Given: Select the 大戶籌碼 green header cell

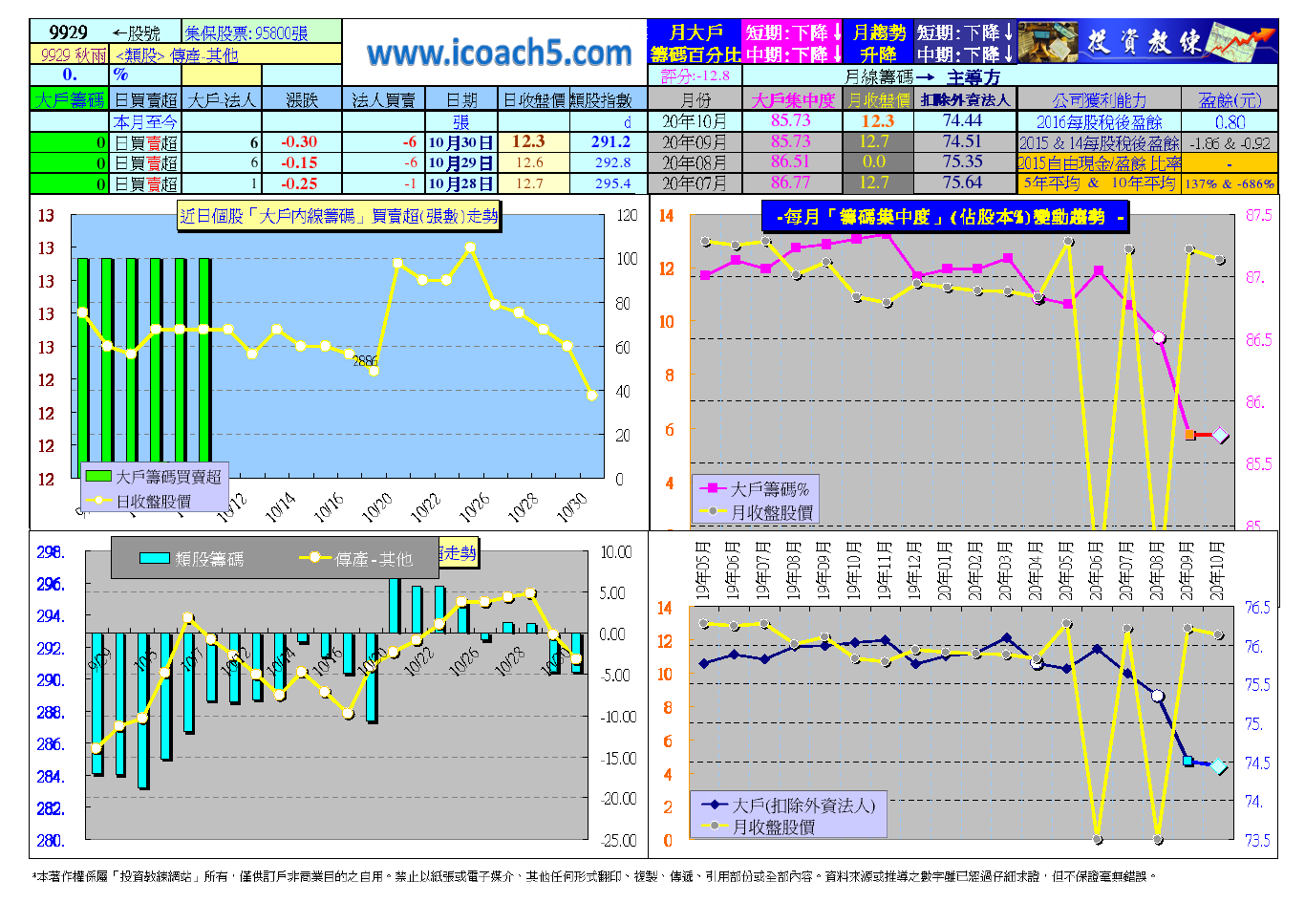Looking at the screenshot, I should tap(70, 99).
